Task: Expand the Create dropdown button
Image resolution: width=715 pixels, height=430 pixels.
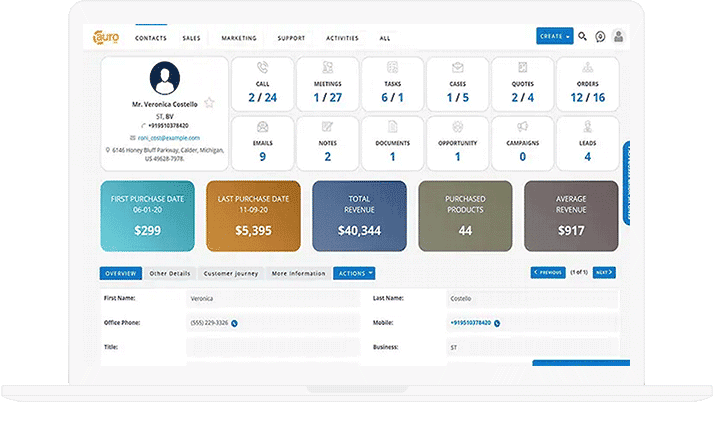Action: pos(555,37)
